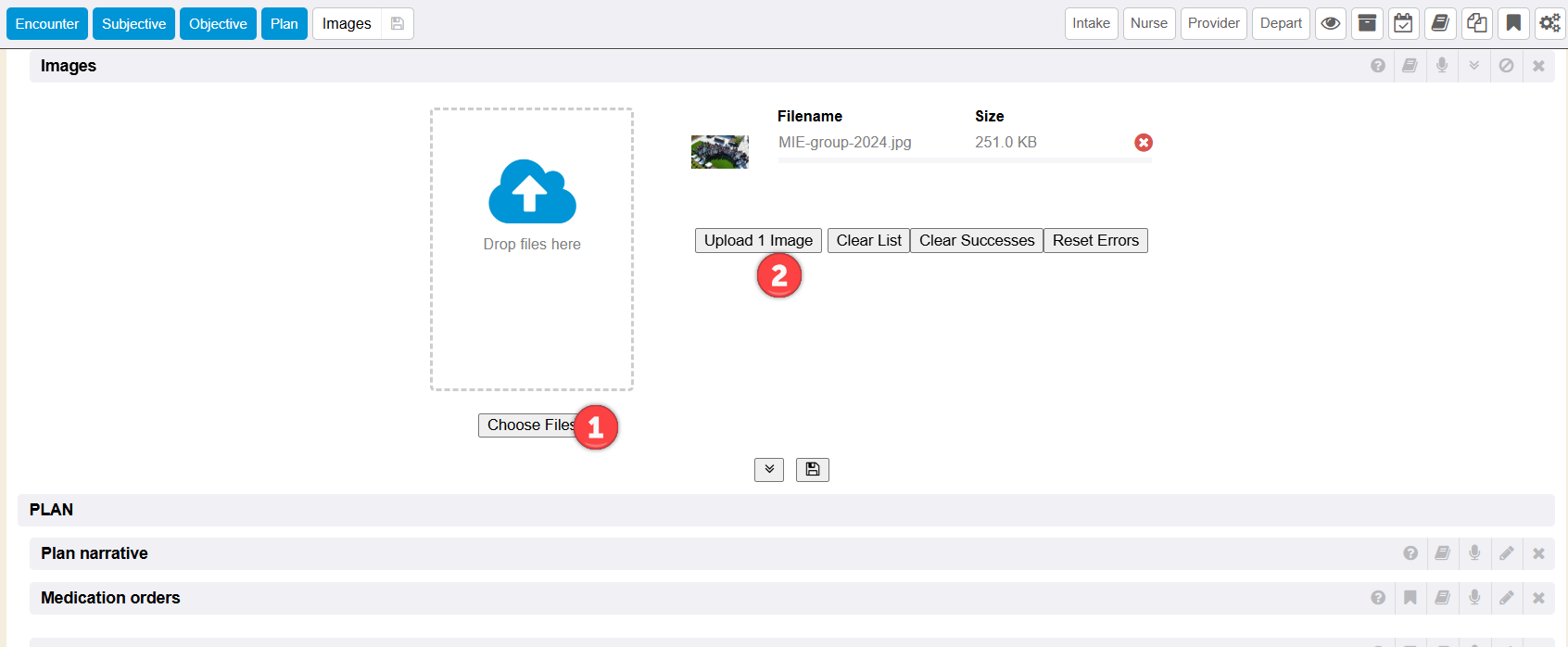Toggle the ban icon in Images header
The image size is (1568, 647).
click(x=1507, y=66)
